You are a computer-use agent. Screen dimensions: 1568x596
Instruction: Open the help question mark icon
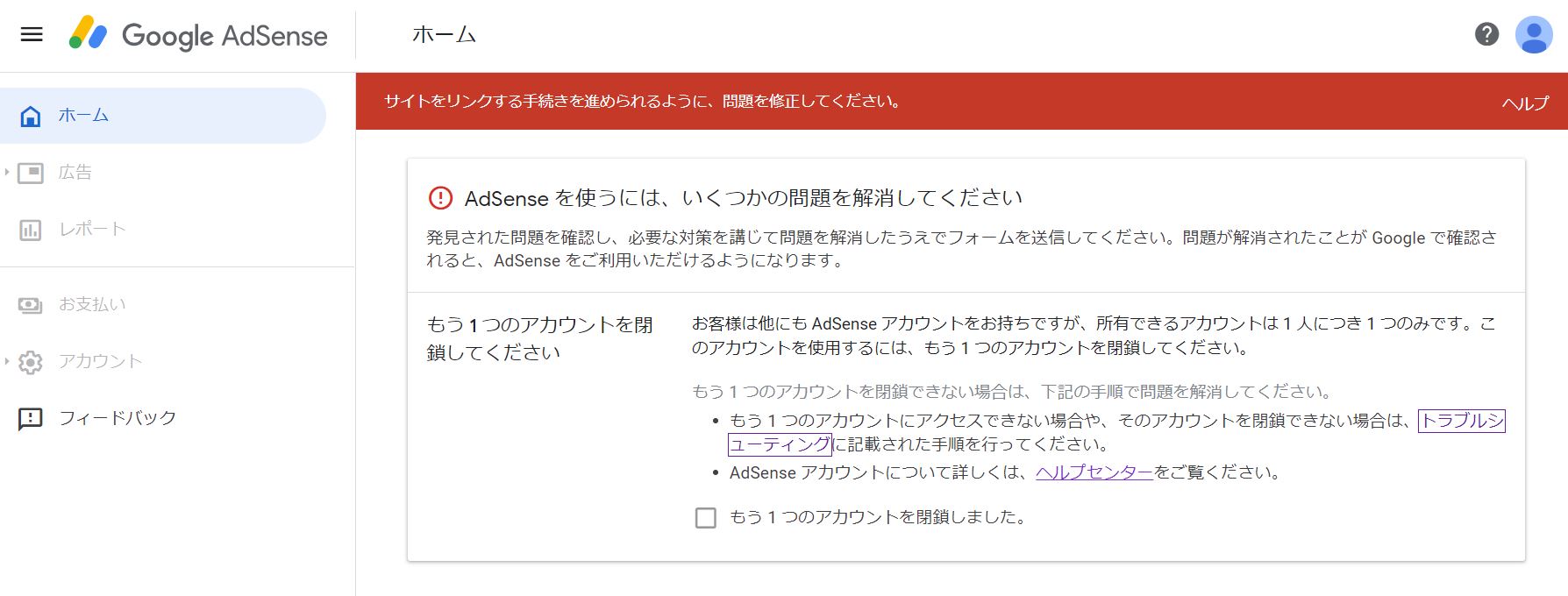1486,34
